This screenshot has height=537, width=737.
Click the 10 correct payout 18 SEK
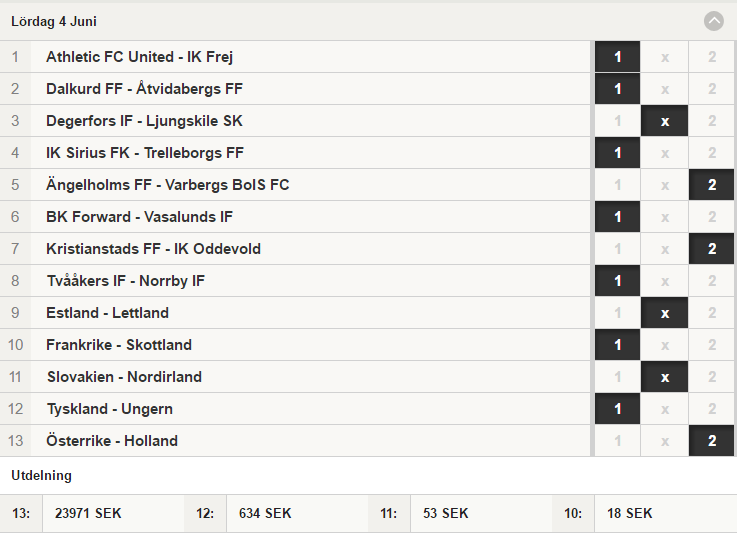(x=629, y=513)
